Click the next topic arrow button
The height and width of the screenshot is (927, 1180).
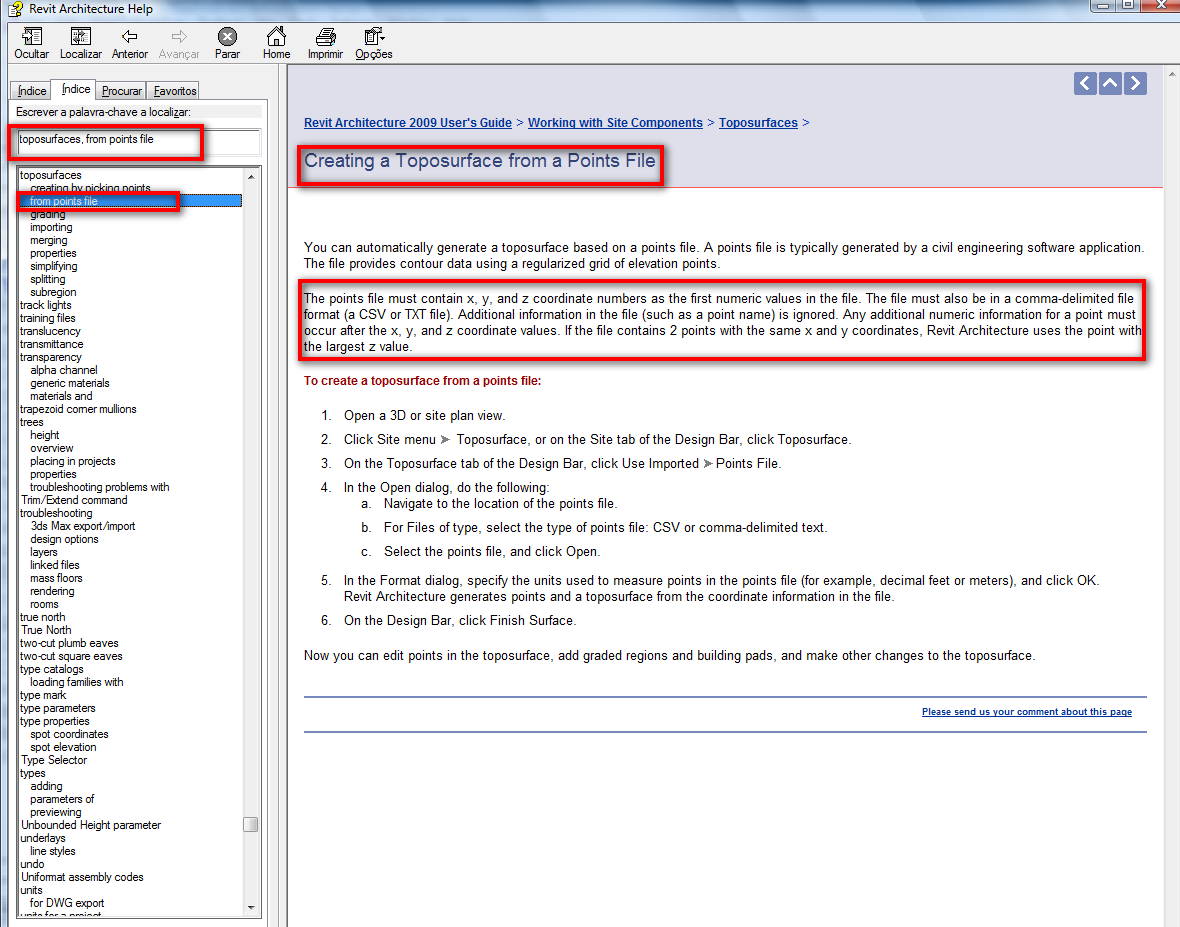tap(1136, 83)
